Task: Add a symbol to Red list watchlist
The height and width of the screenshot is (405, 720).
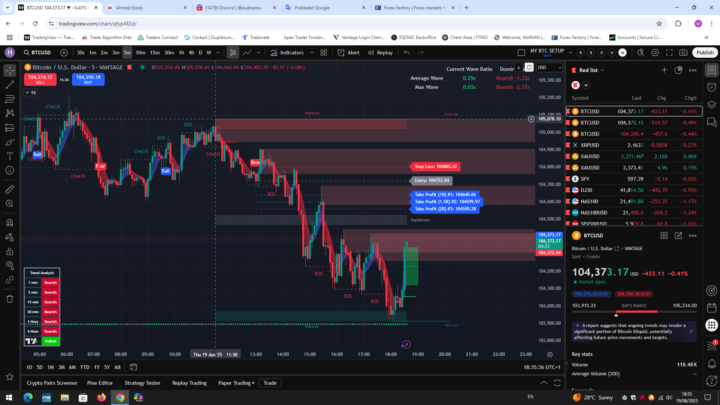Action: point(664,70)
